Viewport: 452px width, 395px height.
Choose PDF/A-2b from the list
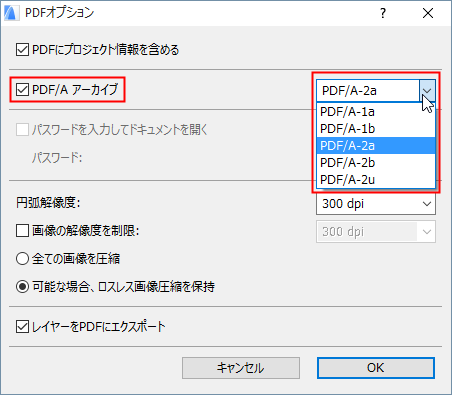[x=376, y=163]
